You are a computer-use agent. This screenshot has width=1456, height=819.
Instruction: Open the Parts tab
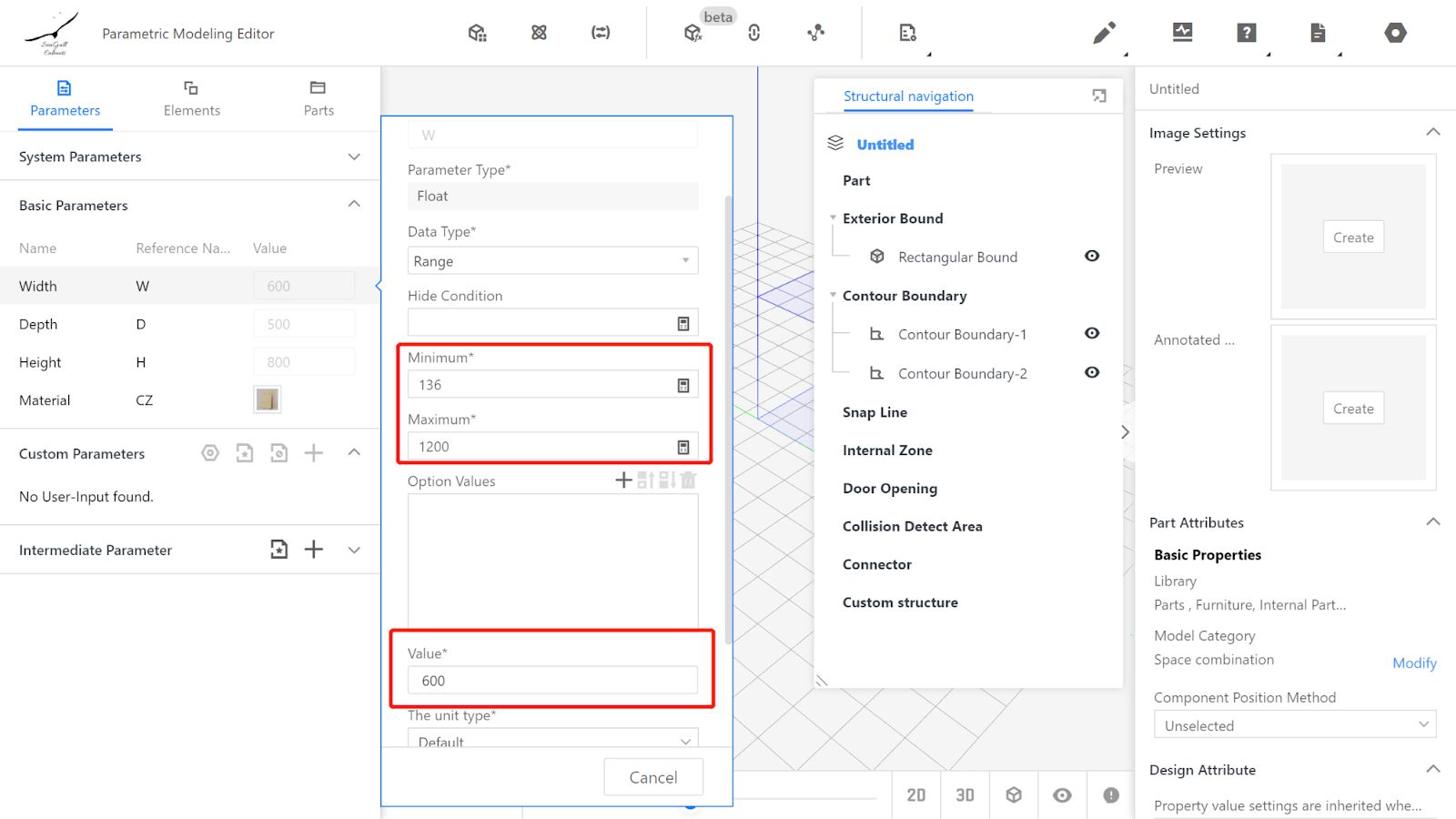(x=318, y=98)
